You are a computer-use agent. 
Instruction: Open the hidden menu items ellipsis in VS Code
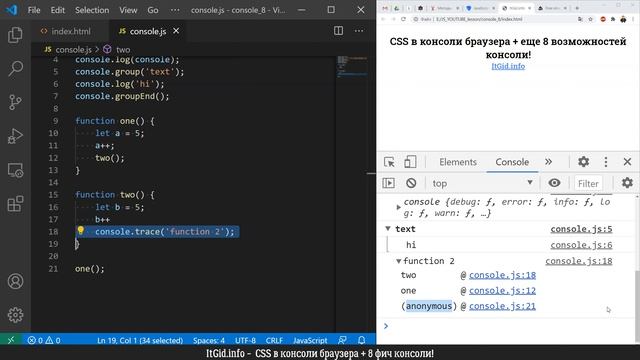[175, 10]
